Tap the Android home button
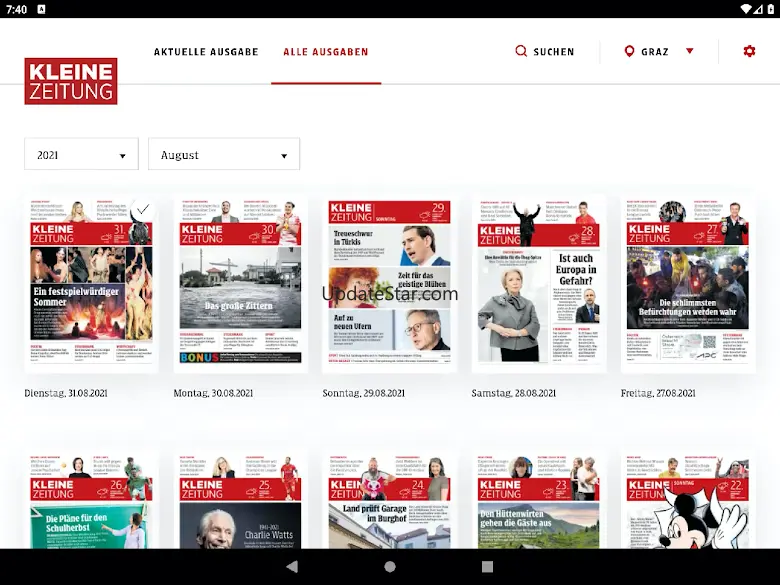 coord(390,567)
